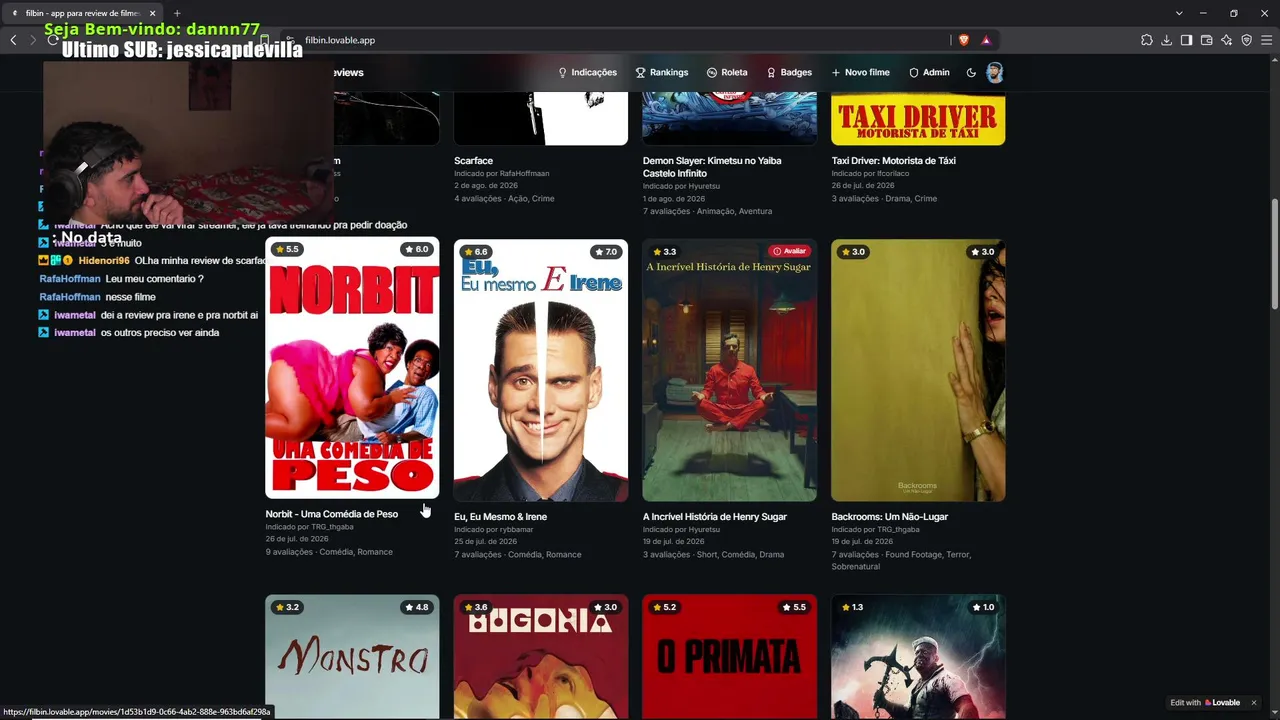Click the address bar showing filbin.lovable.app
1280x720 pixels.
[620, 40]
